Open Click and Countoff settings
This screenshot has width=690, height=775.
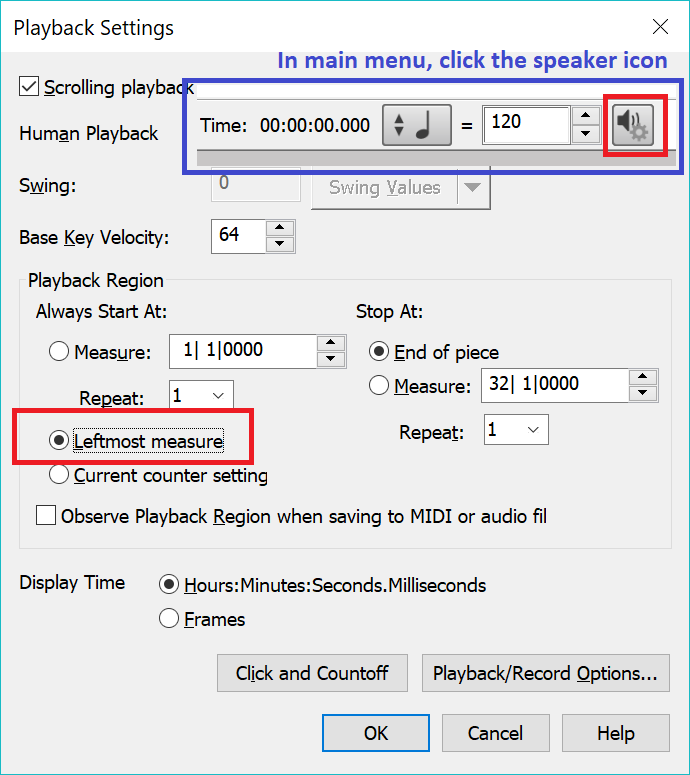click(312, 673)
